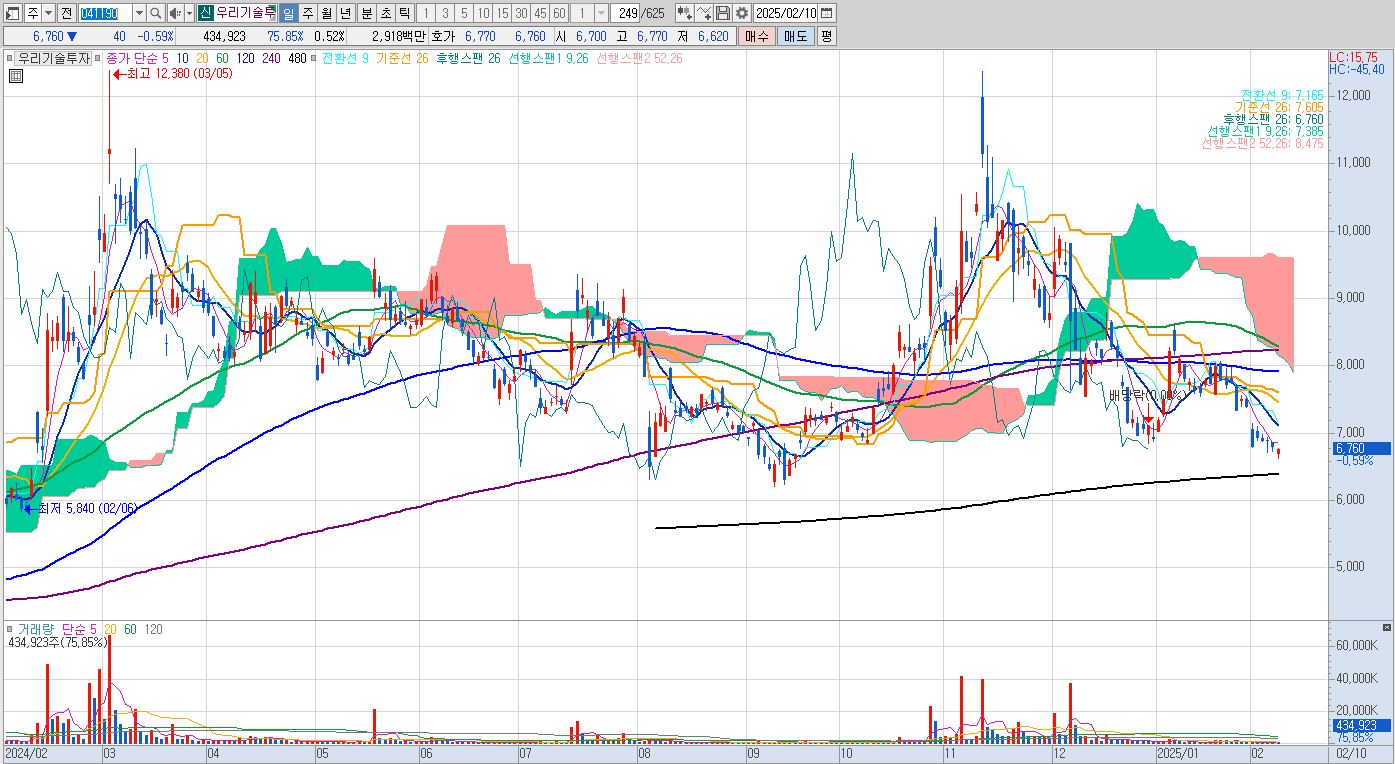The image size is (1395, 764).
Task: Click the small square marker before 전환선 9
Action: point(316,58)
